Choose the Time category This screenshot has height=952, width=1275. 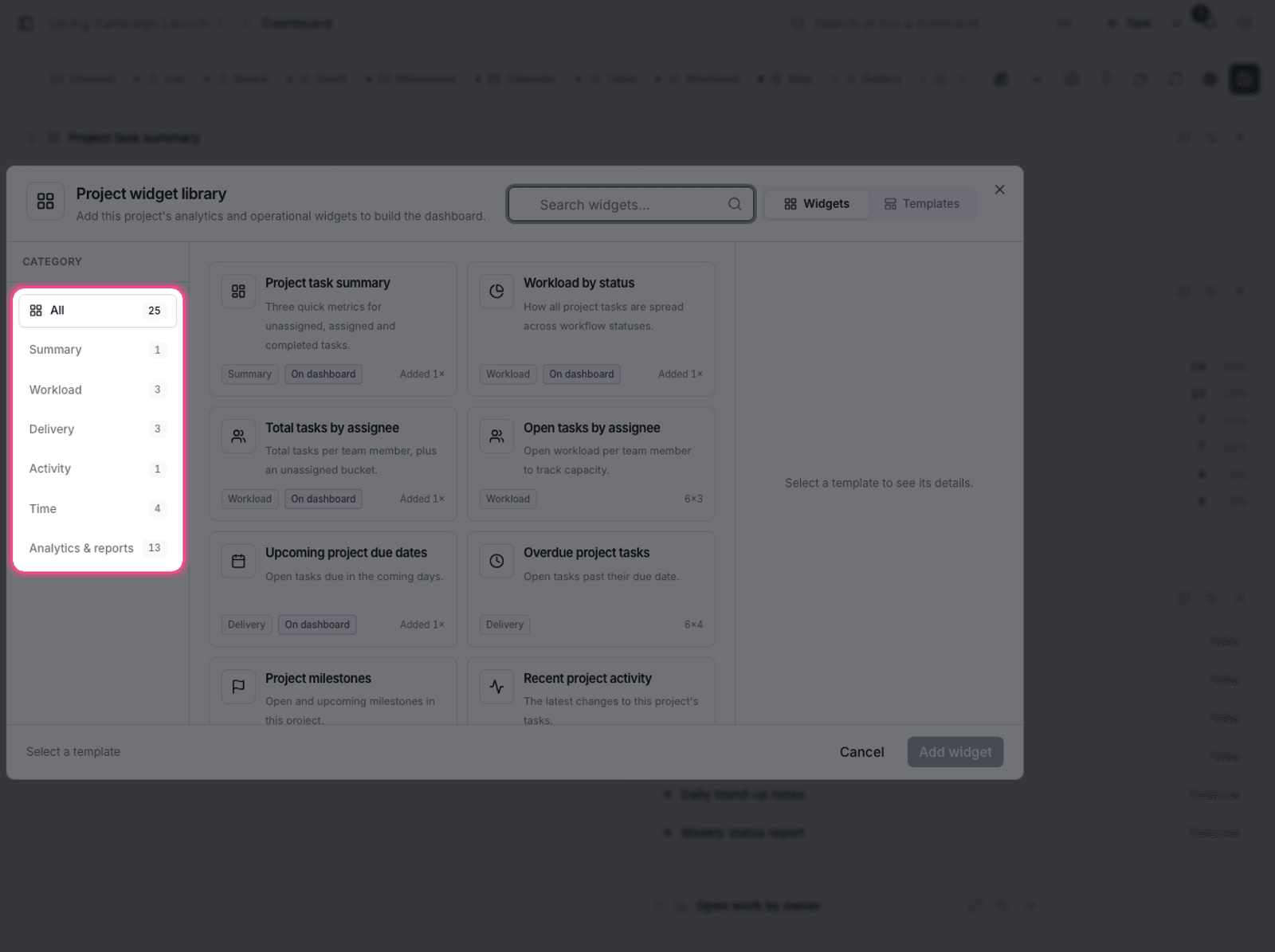click(98, 508)
